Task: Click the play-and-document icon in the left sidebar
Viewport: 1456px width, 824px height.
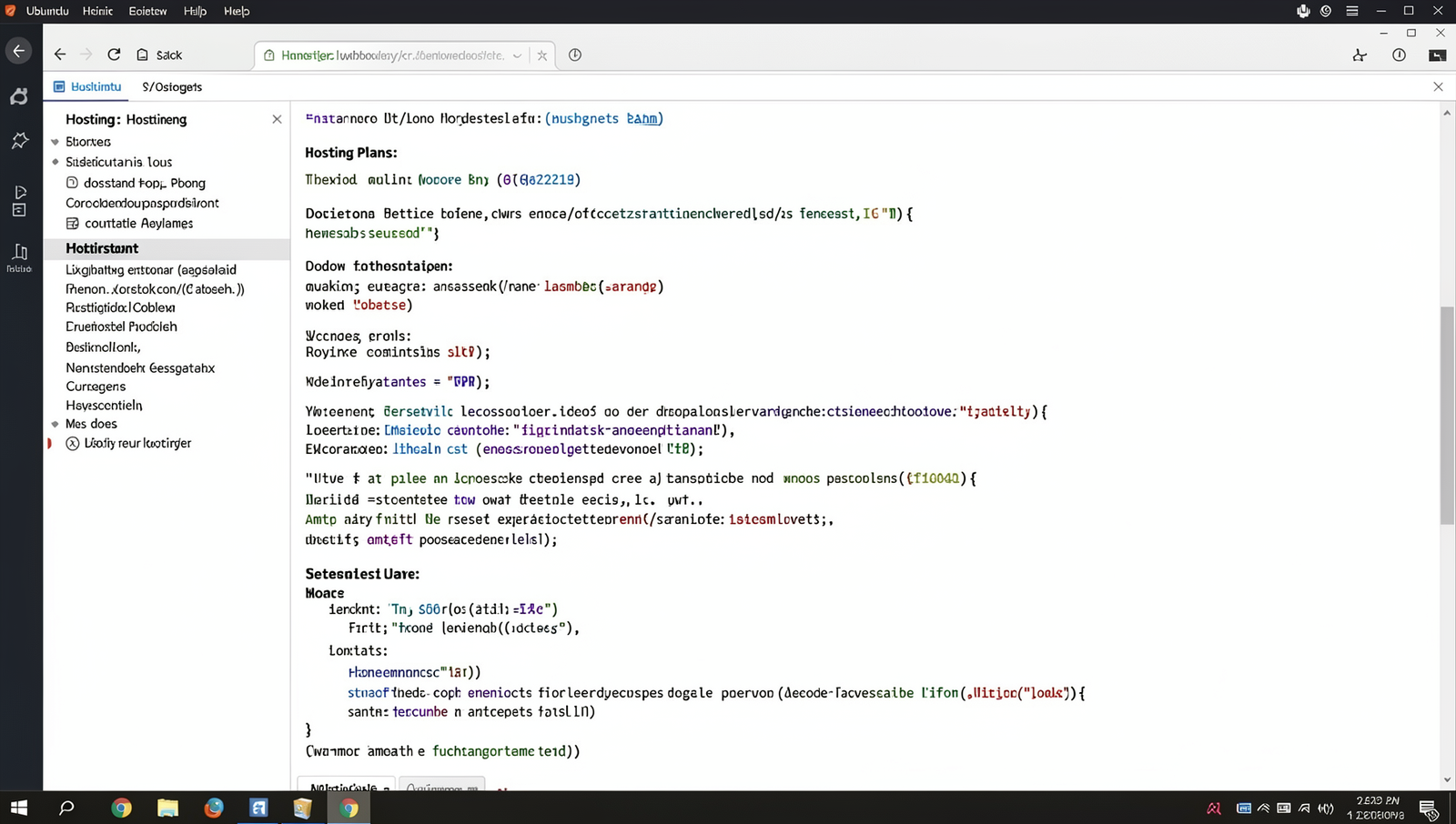Action: click(x=19, y=201)
